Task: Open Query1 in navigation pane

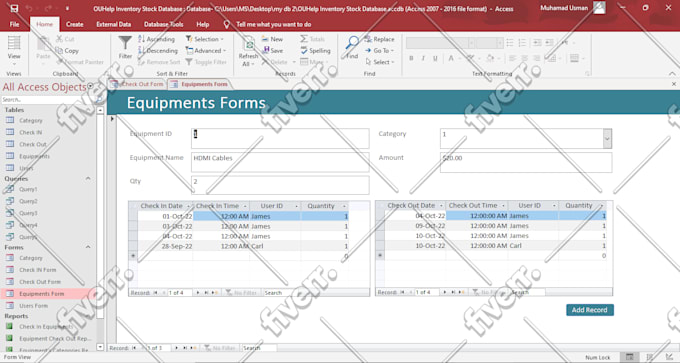Action: coord(28,189)
